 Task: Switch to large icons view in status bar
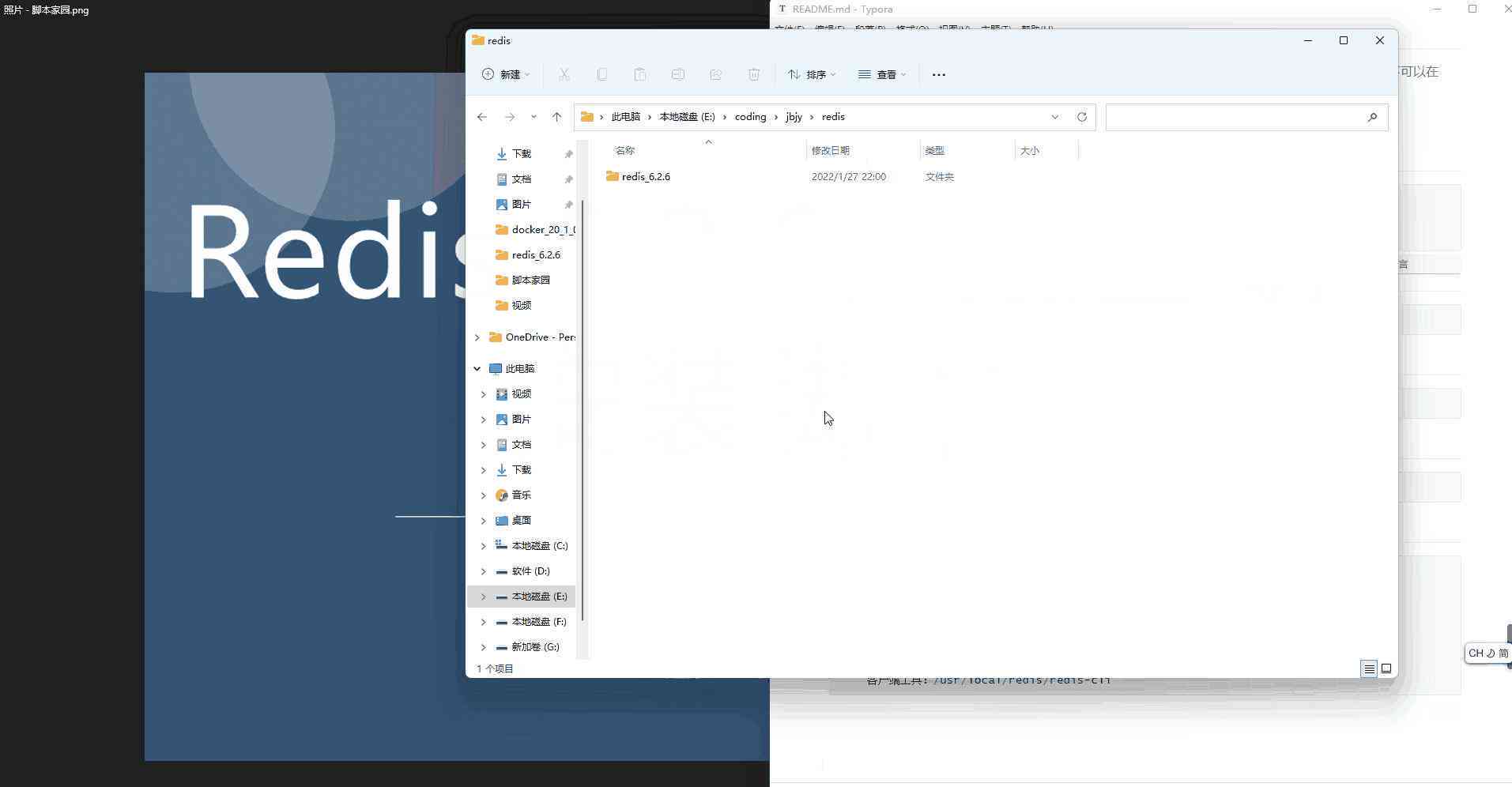pyautogui.click(x=1386, y=668)
